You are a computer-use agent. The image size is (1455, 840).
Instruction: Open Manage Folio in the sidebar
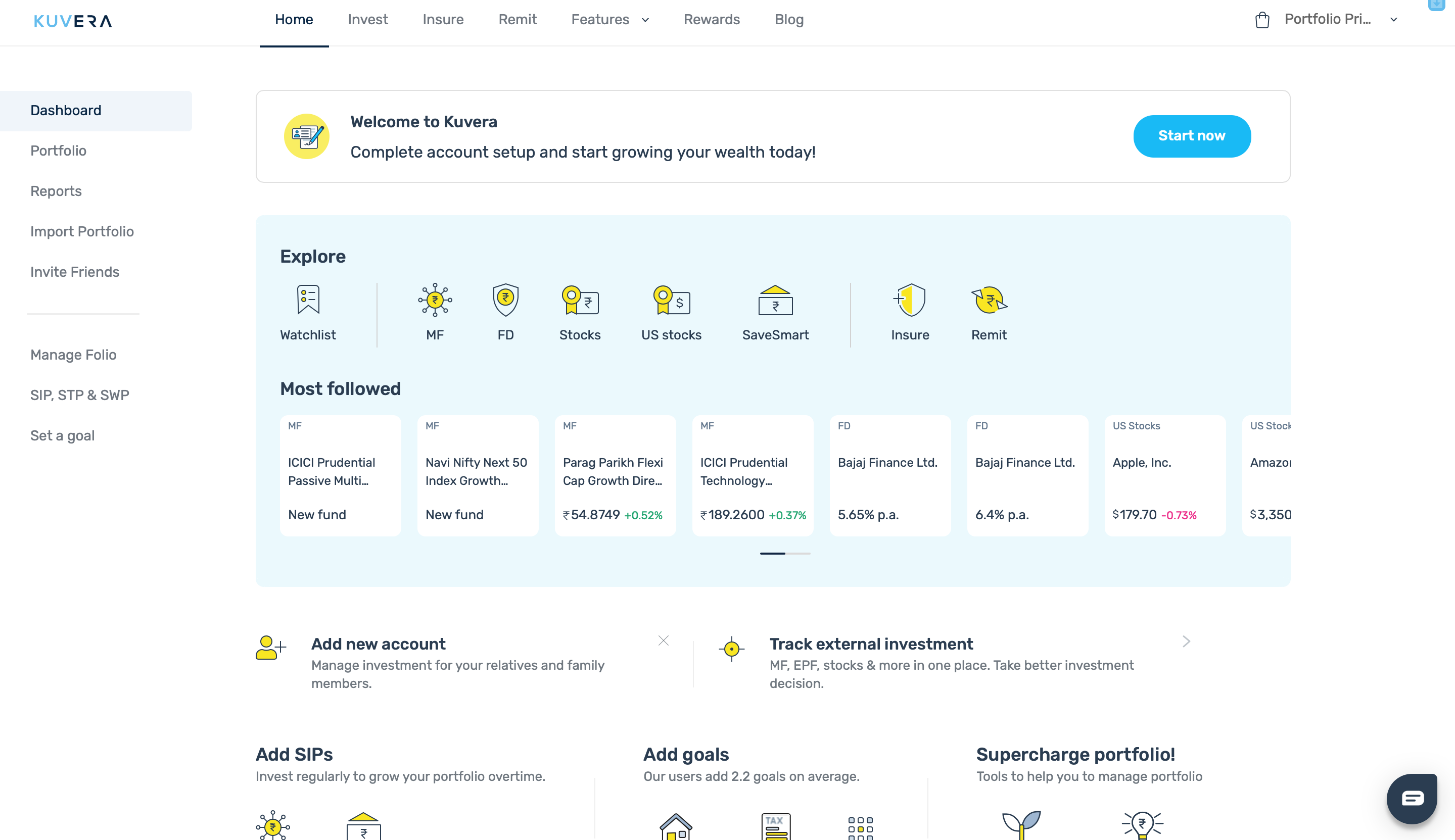[73, 356]
